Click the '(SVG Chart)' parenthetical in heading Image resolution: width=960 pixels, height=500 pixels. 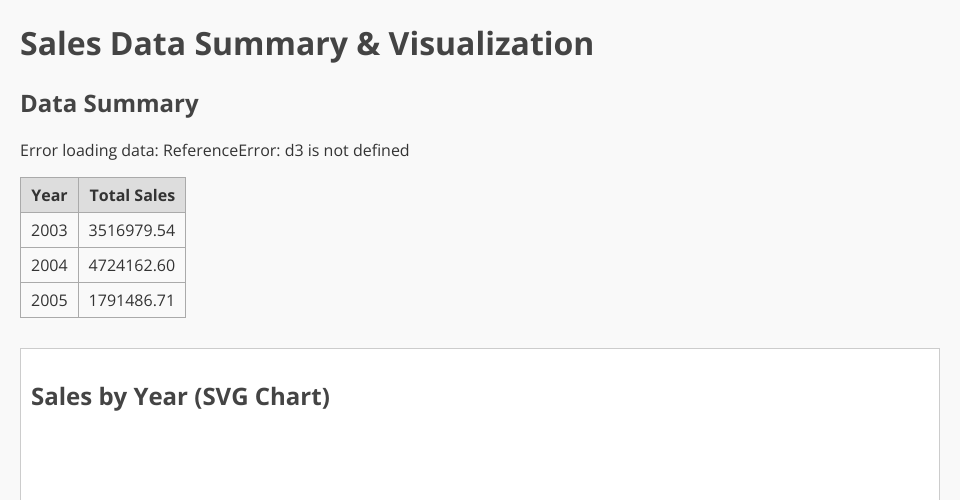pyautogui.click(x=262, y=397)
